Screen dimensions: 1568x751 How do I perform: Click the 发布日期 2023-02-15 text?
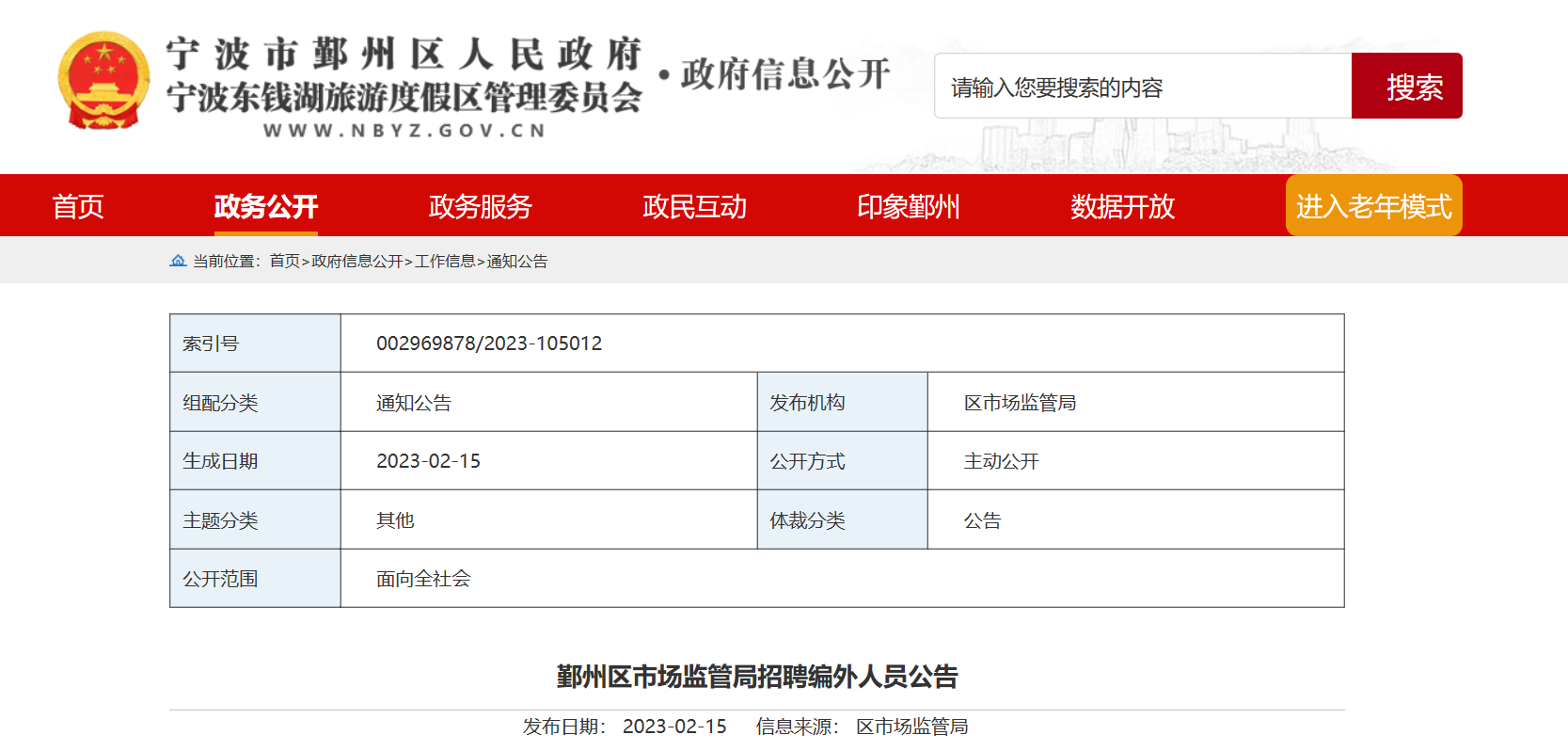point(625,727)
